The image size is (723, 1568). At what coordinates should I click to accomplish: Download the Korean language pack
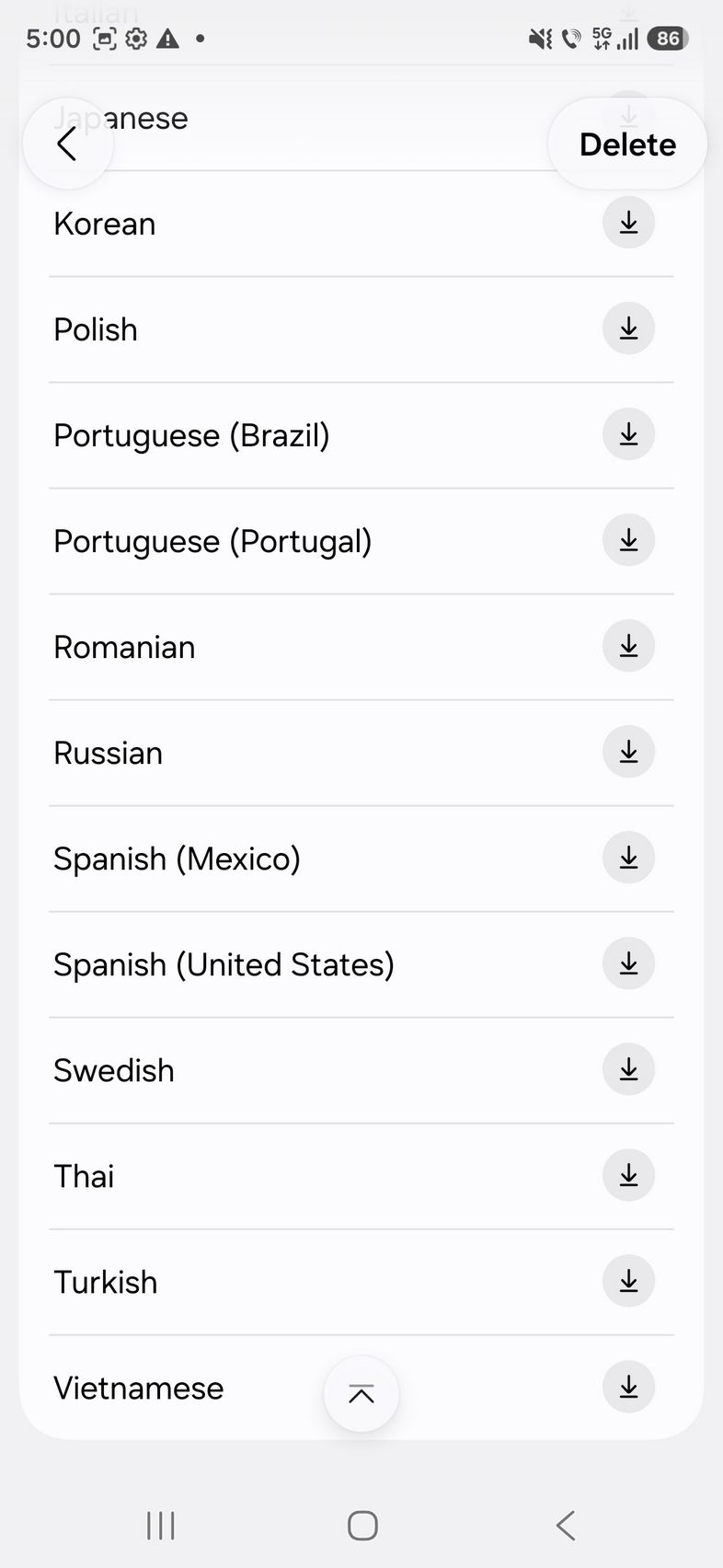coord(628,223)
